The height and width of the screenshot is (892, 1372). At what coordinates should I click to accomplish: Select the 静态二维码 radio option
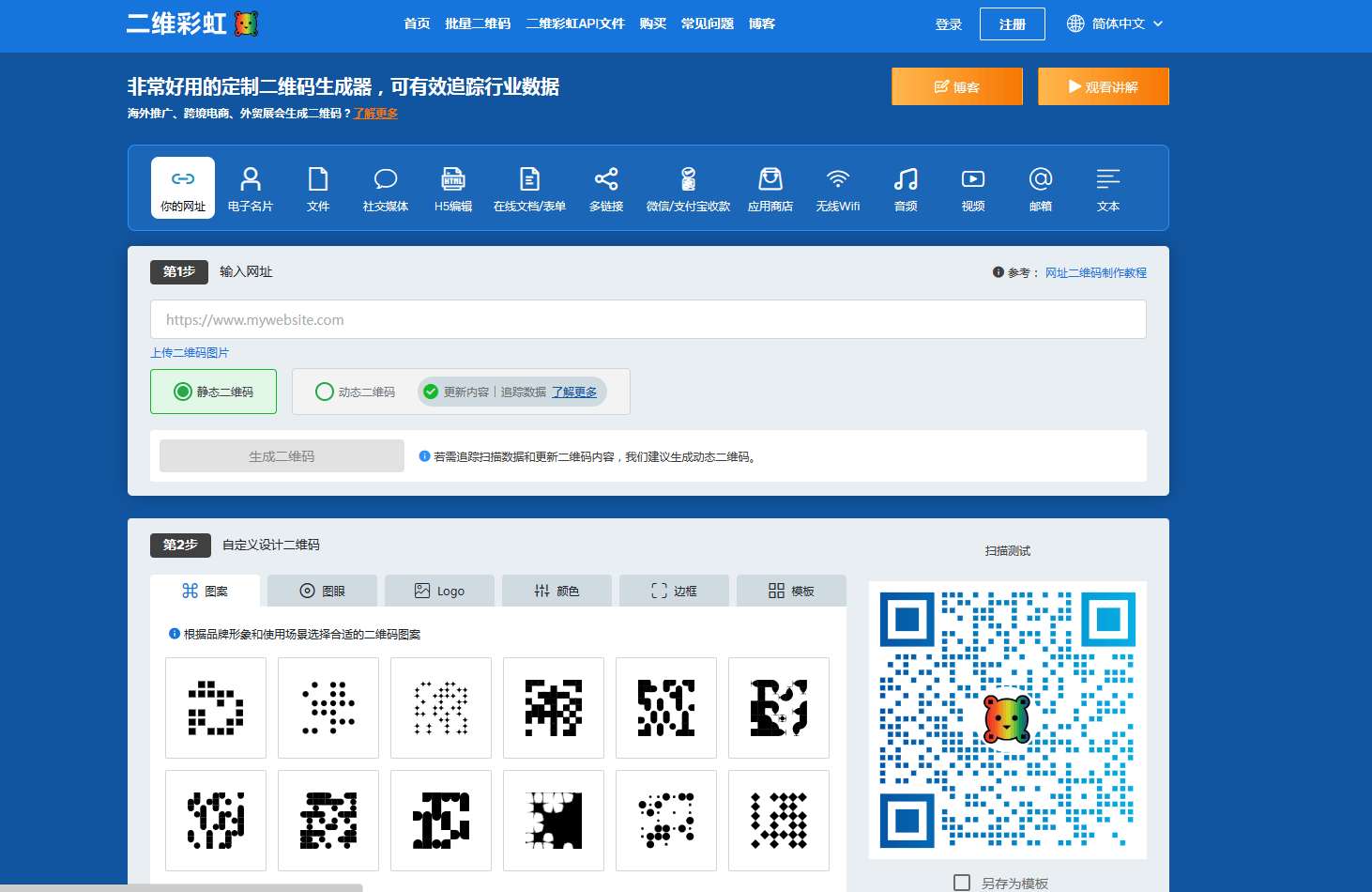[x=213, y=392]
